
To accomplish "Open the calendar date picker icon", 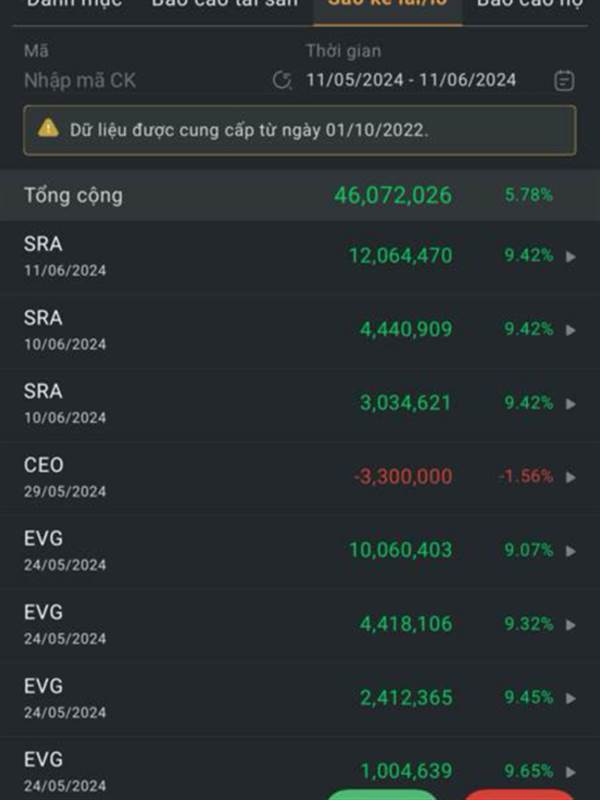I will pyautogui.click(x=564, y=81).
